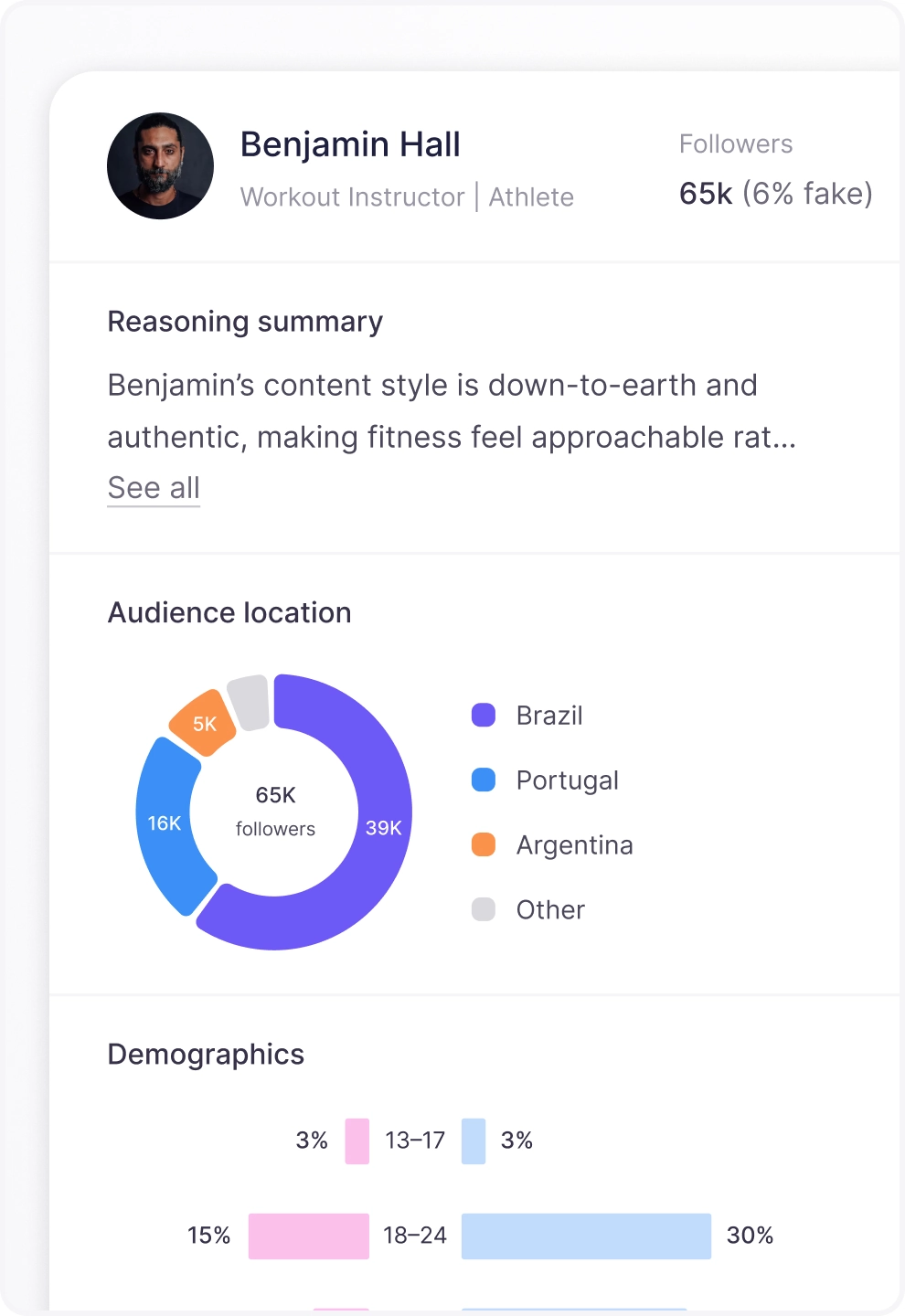Click the Benjamin Hall name heading

[350, 144]
